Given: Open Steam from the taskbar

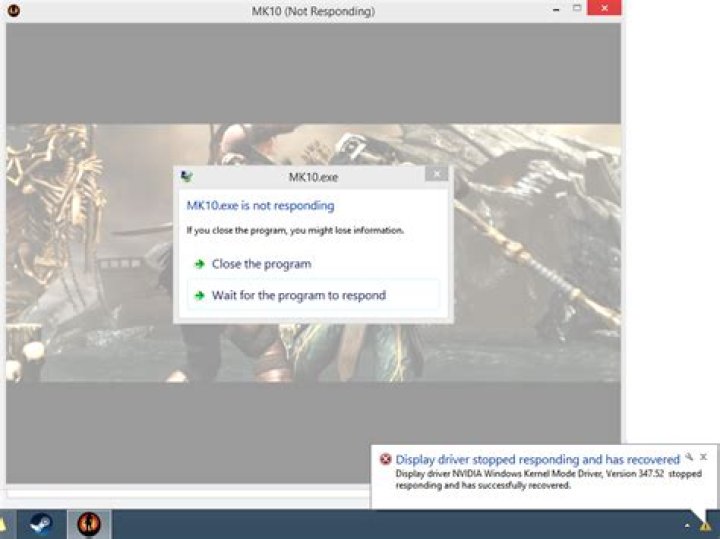Looking at the screenshot, I should (41, 524).
